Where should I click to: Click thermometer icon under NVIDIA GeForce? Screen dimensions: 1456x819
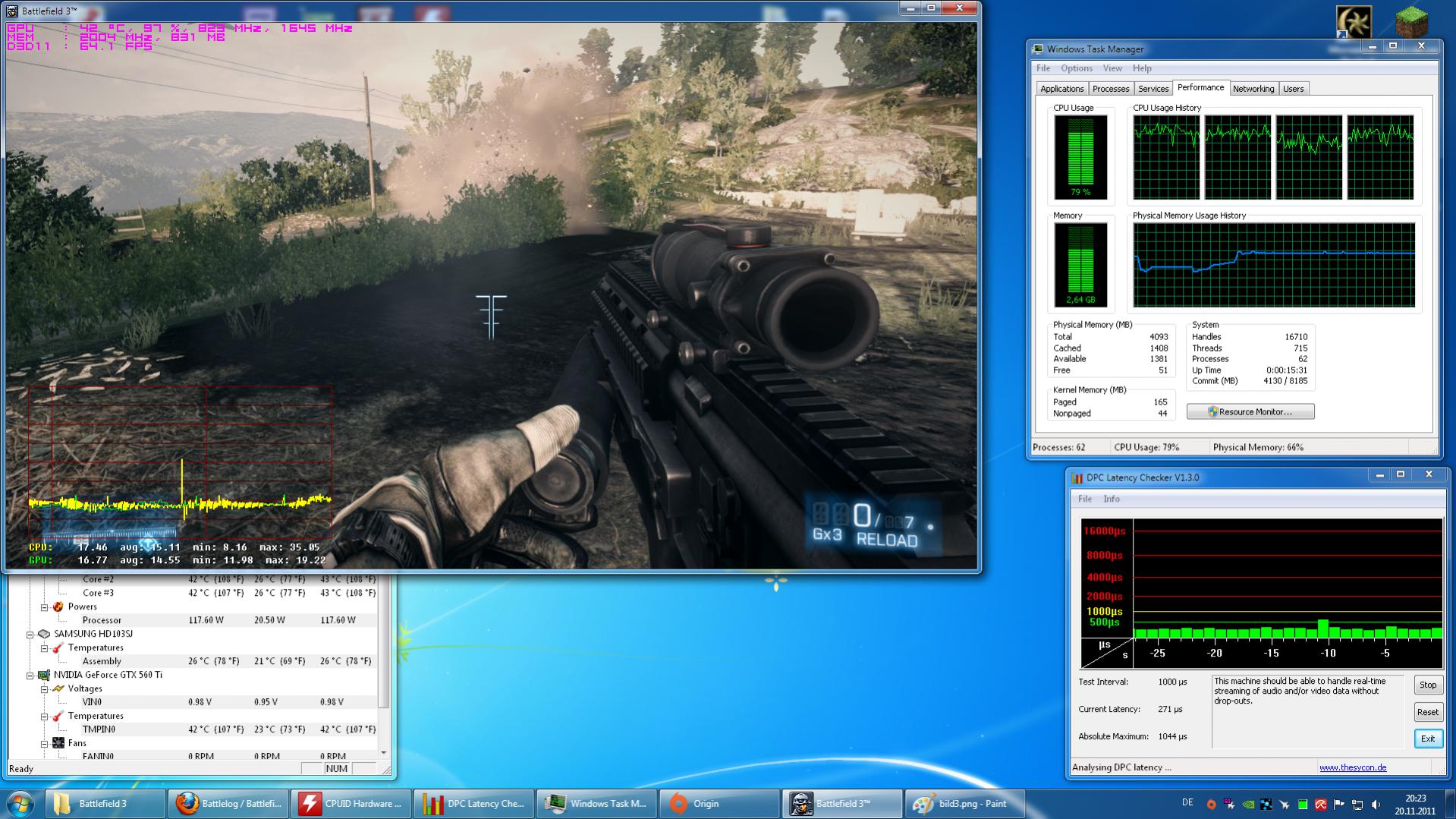(58, 716)
